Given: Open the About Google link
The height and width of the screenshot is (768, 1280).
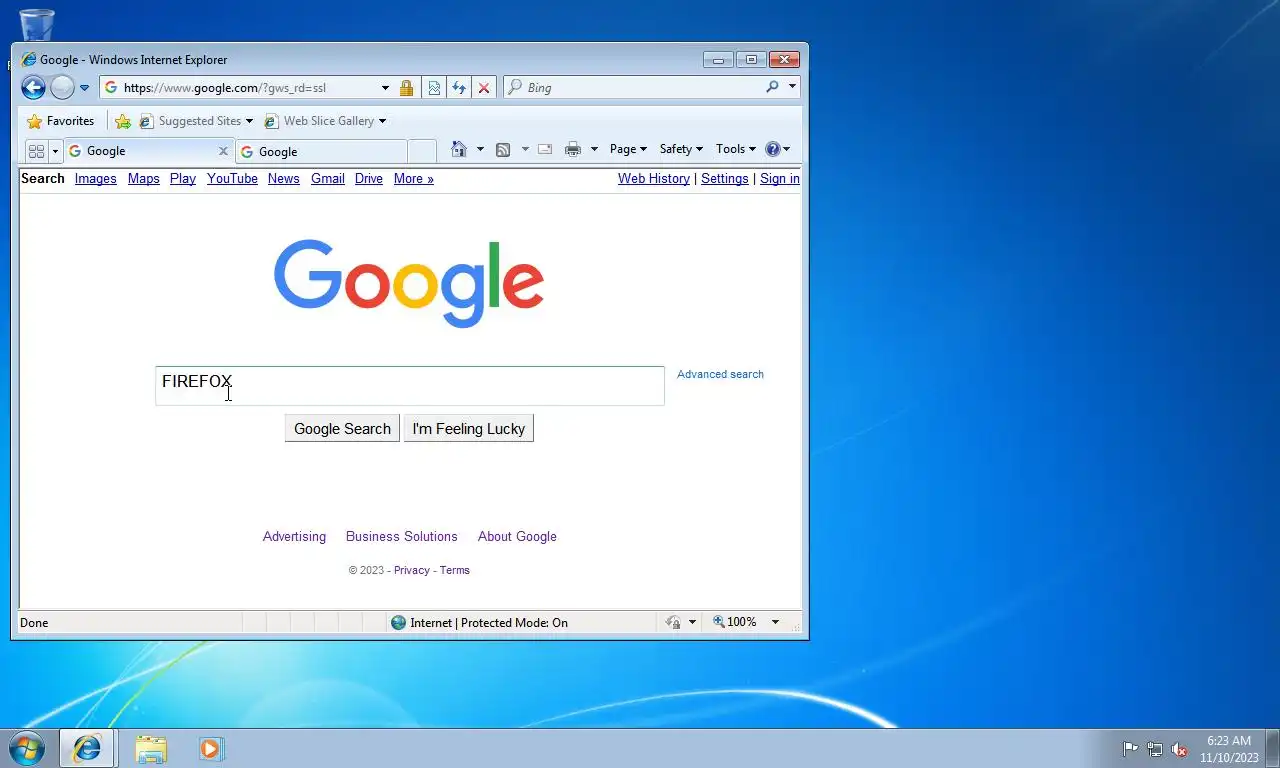Looking at the screenshot, I should click(x=517, y=537).
